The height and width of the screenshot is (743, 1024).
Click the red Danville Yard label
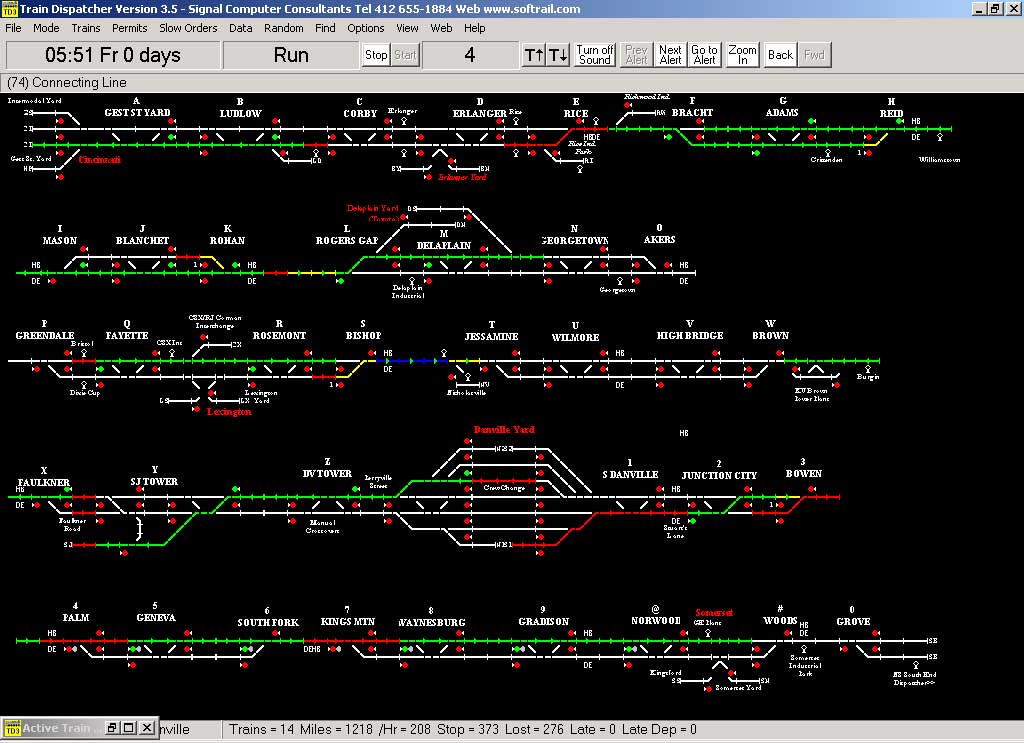[x=504, y=430]
